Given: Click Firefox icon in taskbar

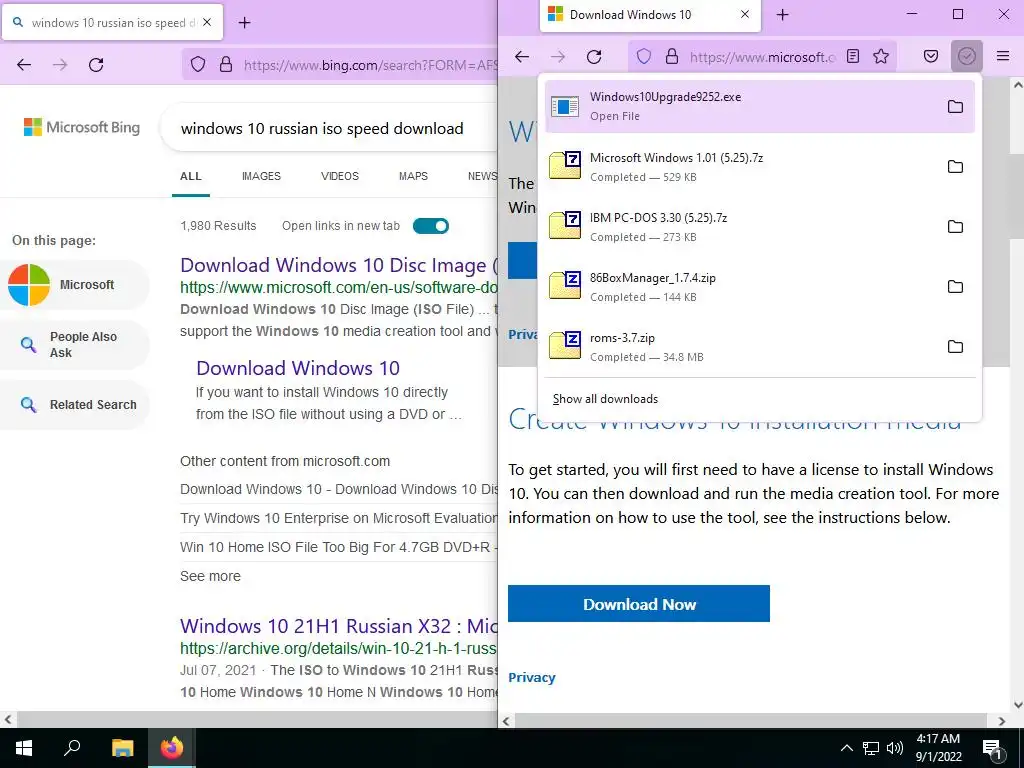Looking at the screenshot, I should click(172, 748).
